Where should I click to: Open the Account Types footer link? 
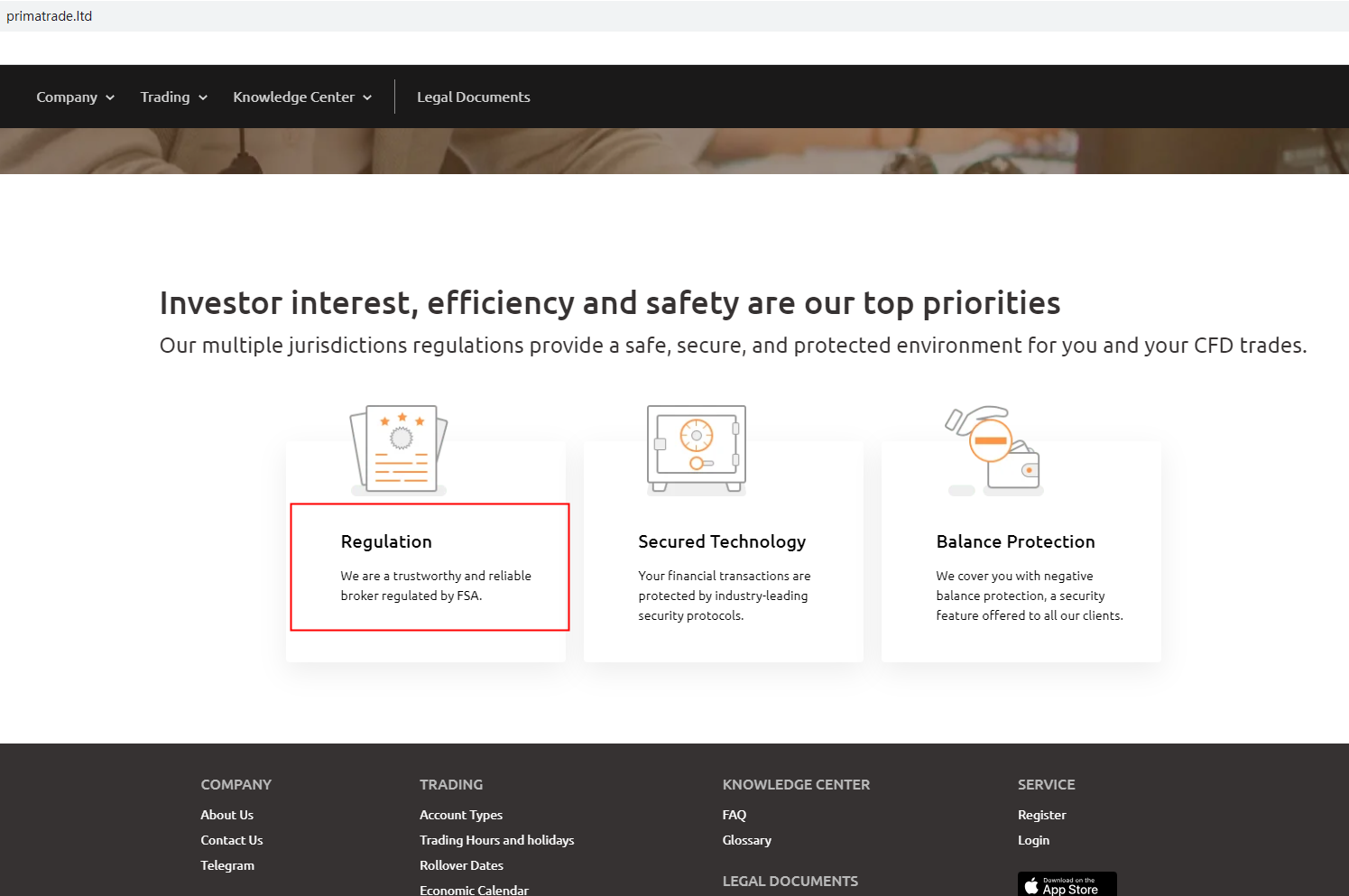pos(461,815)
